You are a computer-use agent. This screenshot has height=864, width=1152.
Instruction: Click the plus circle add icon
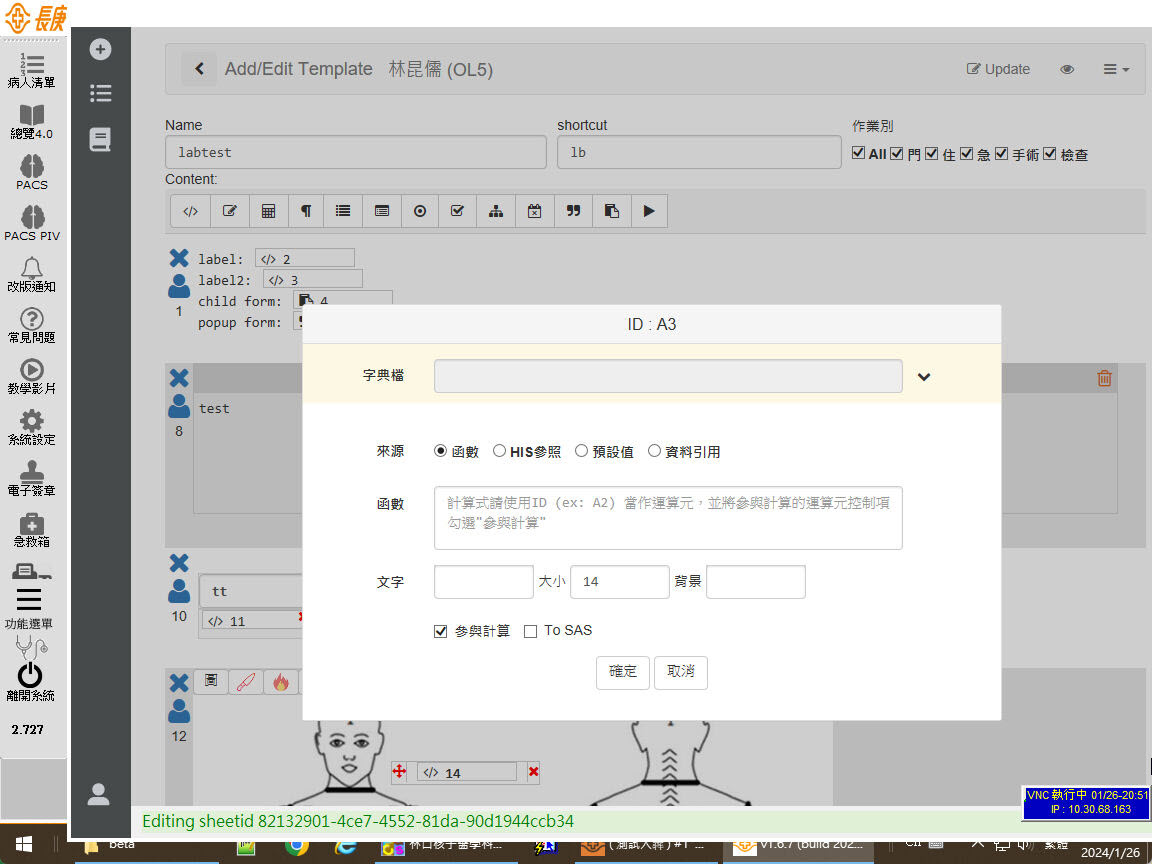(x=100, y=49)
